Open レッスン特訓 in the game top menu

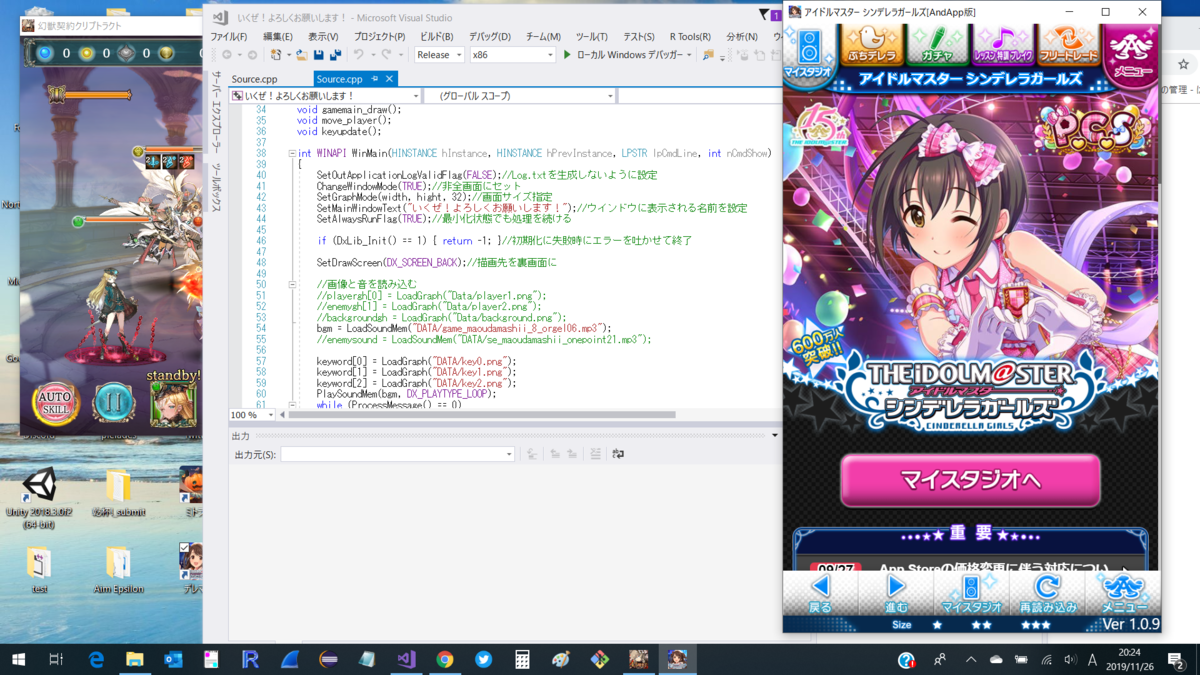[x=1002, y=45]
